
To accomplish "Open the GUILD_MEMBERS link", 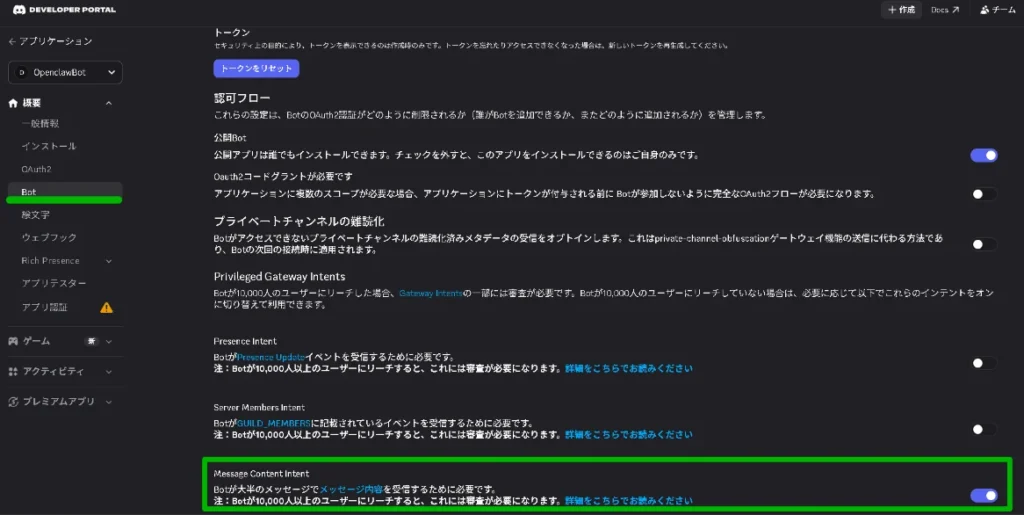I will click(x=273, y=423).
